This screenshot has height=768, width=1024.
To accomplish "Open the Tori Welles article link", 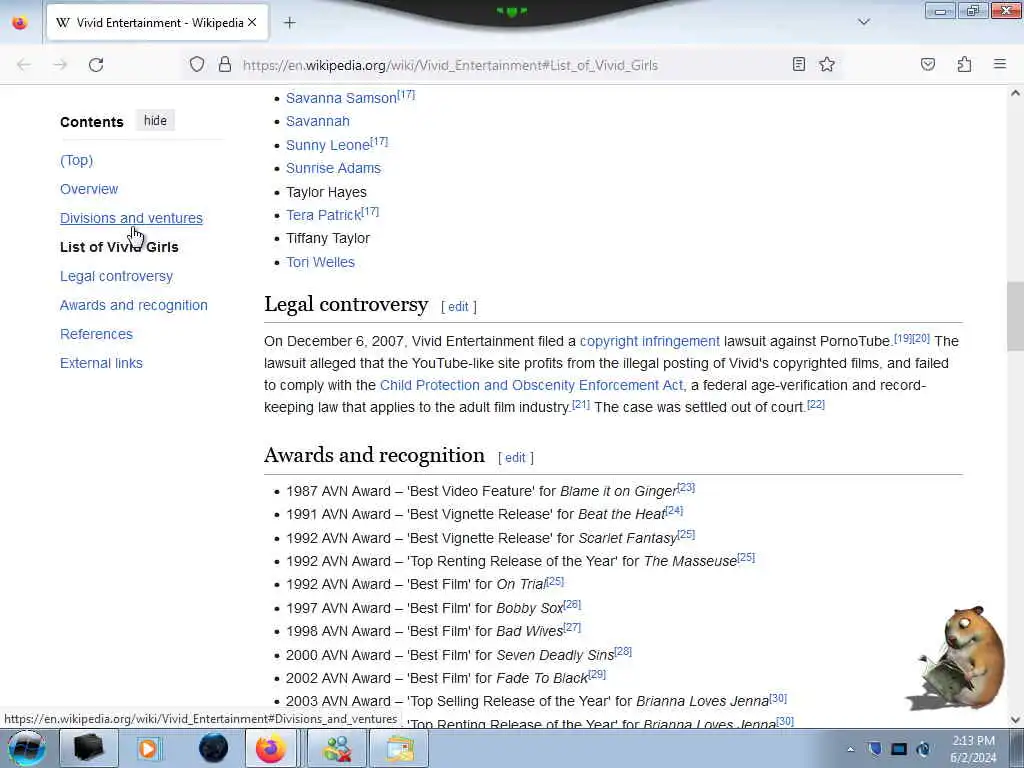I will tap(320, 262).
